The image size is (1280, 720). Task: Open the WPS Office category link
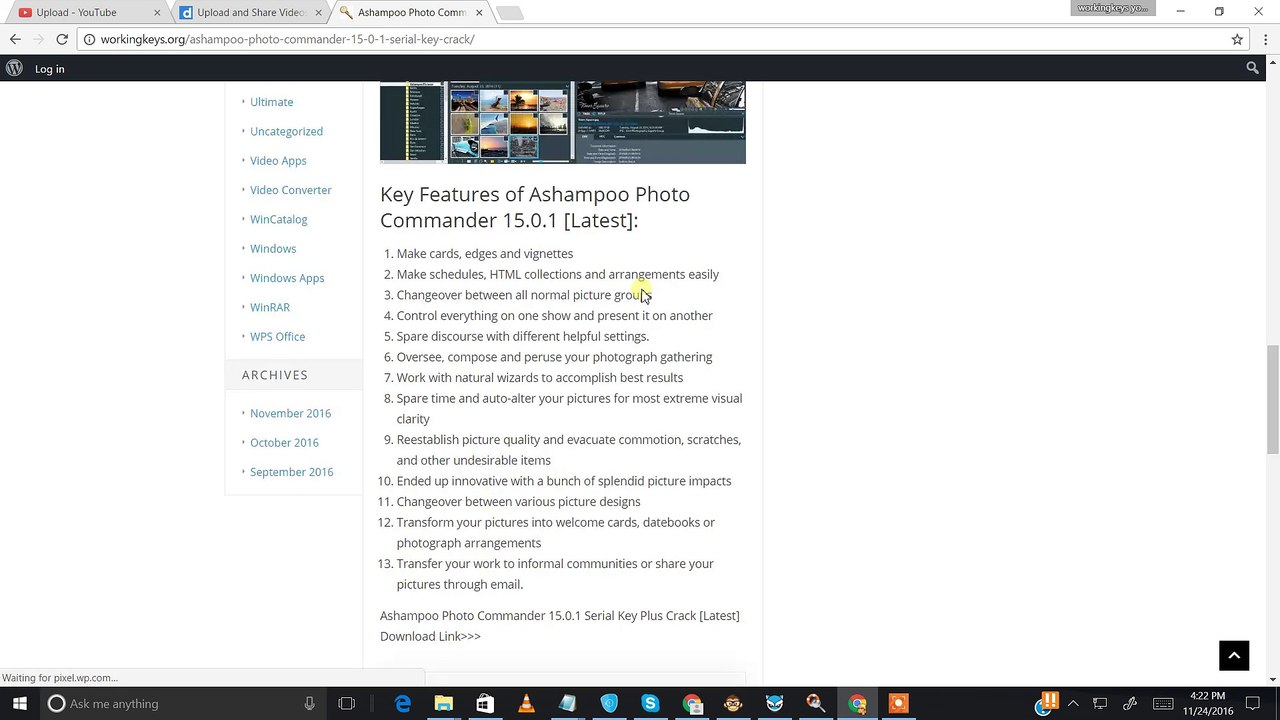click(x=277, y=336)
